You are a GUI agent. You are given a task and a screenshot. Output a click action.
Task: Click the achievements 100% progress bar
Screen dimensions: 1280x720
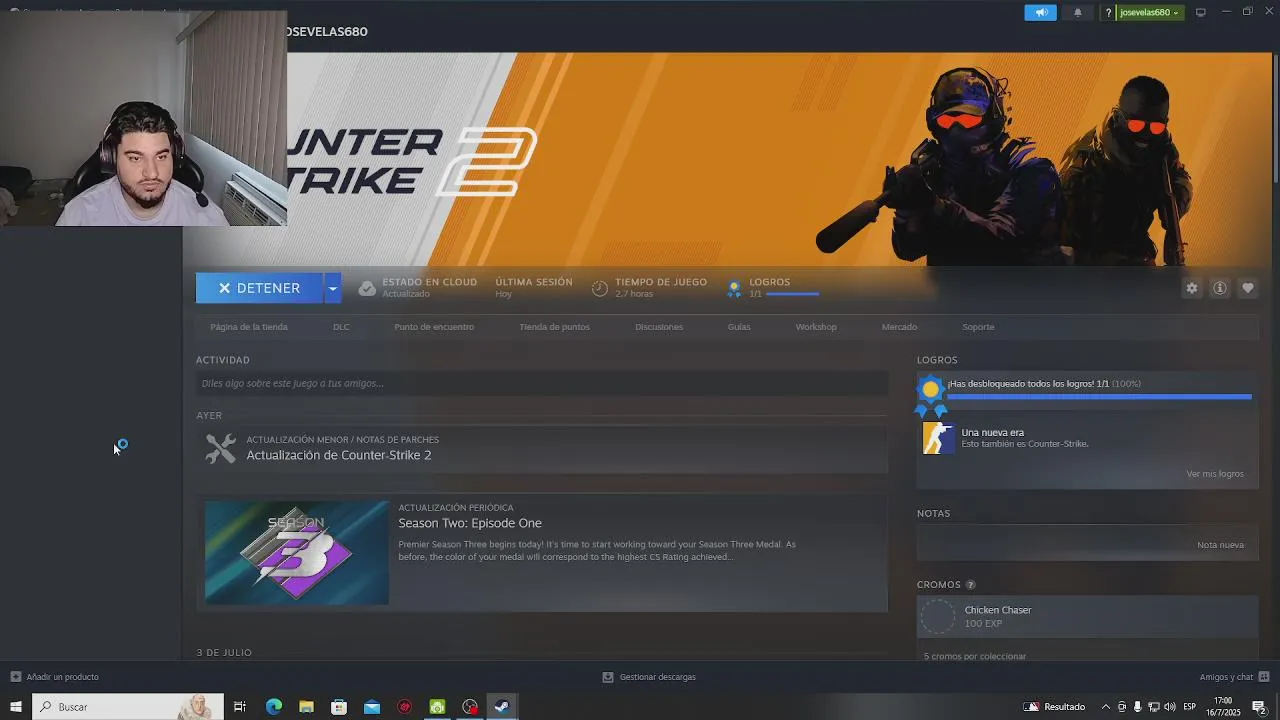(x=1099, y=397)
